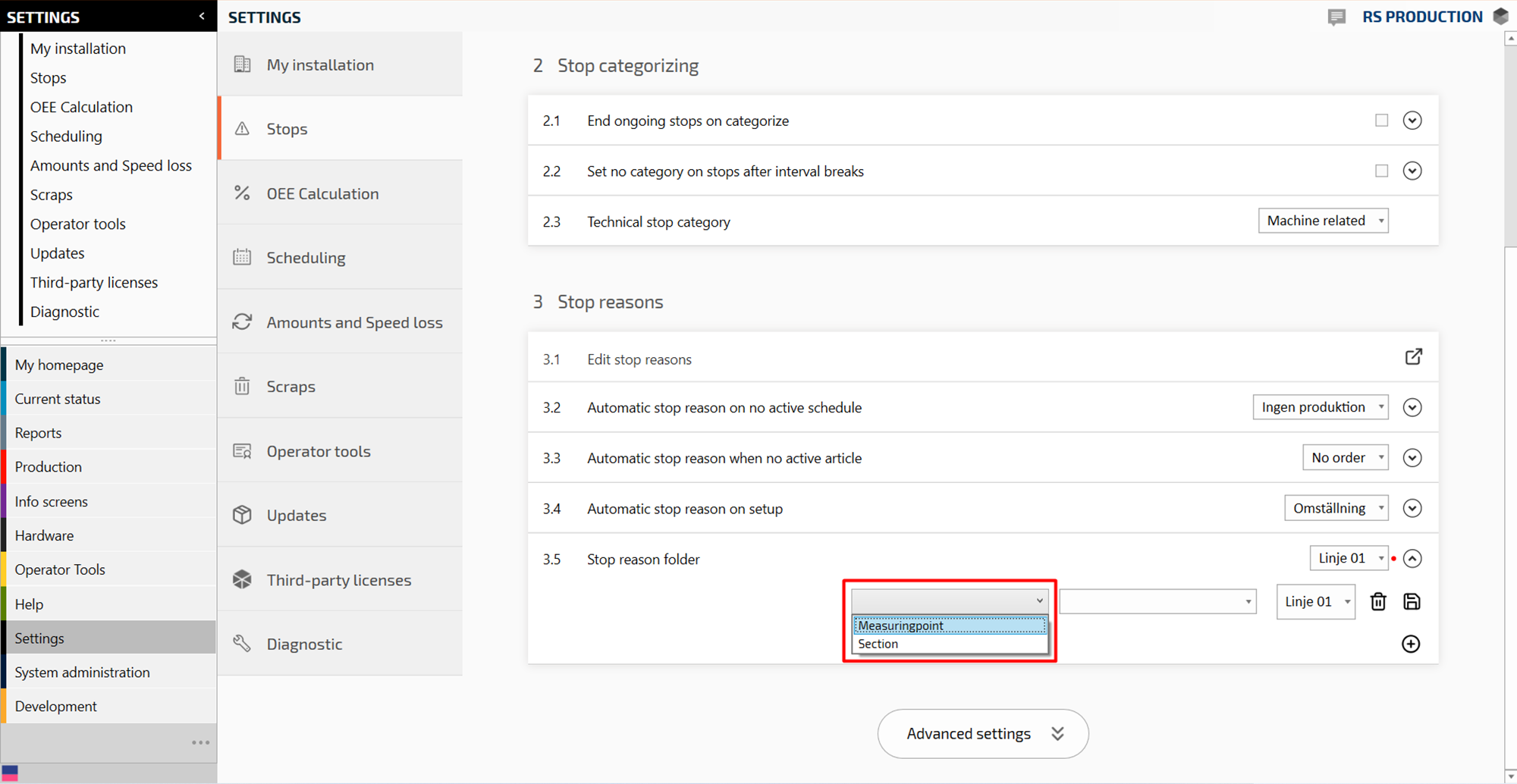Click the chat message icon in header
The width and height of the screenshot is (1517, 784).
coord(1336,17)
